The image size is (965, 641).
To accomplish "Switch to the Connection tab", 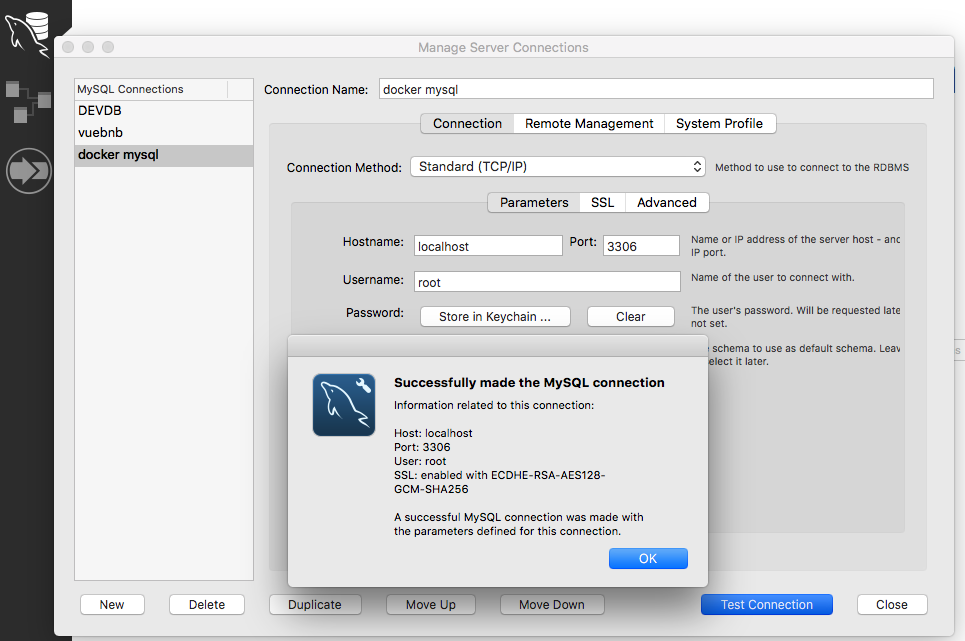I will pos(468,124).
